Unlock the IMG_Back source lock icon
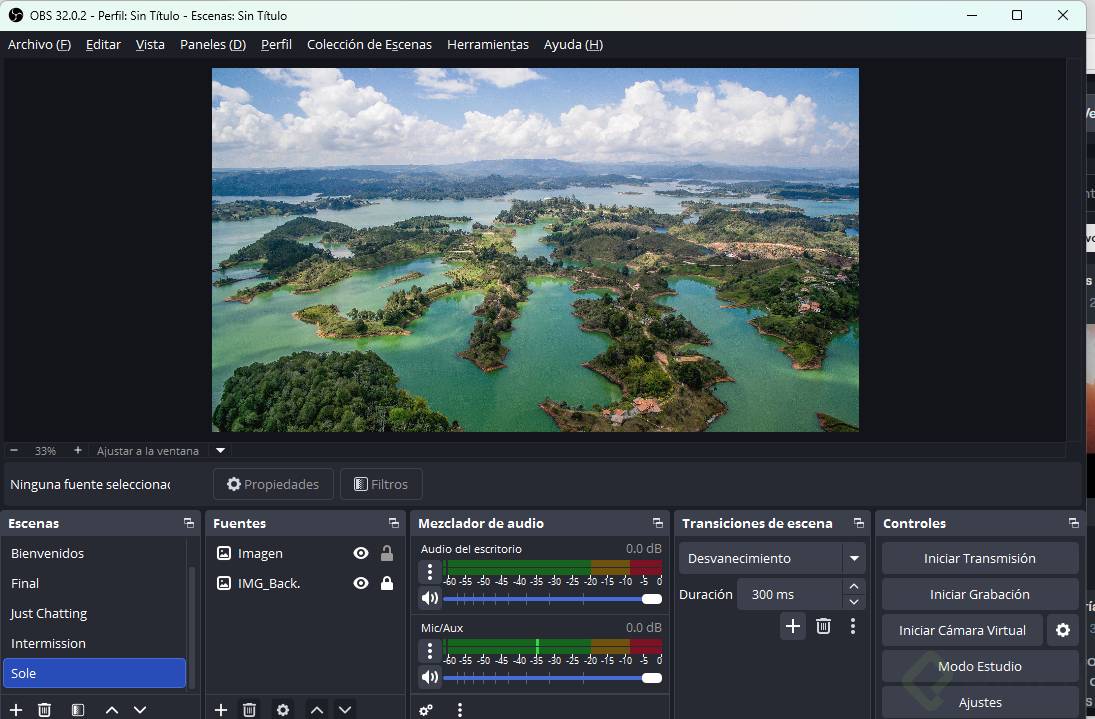 (387, 583)
